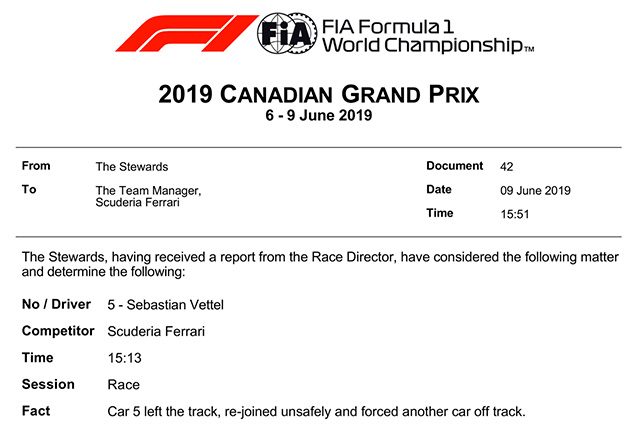Viewport: 644px width, 428px height.
Task: Click the From label
Action: (36, 166)
